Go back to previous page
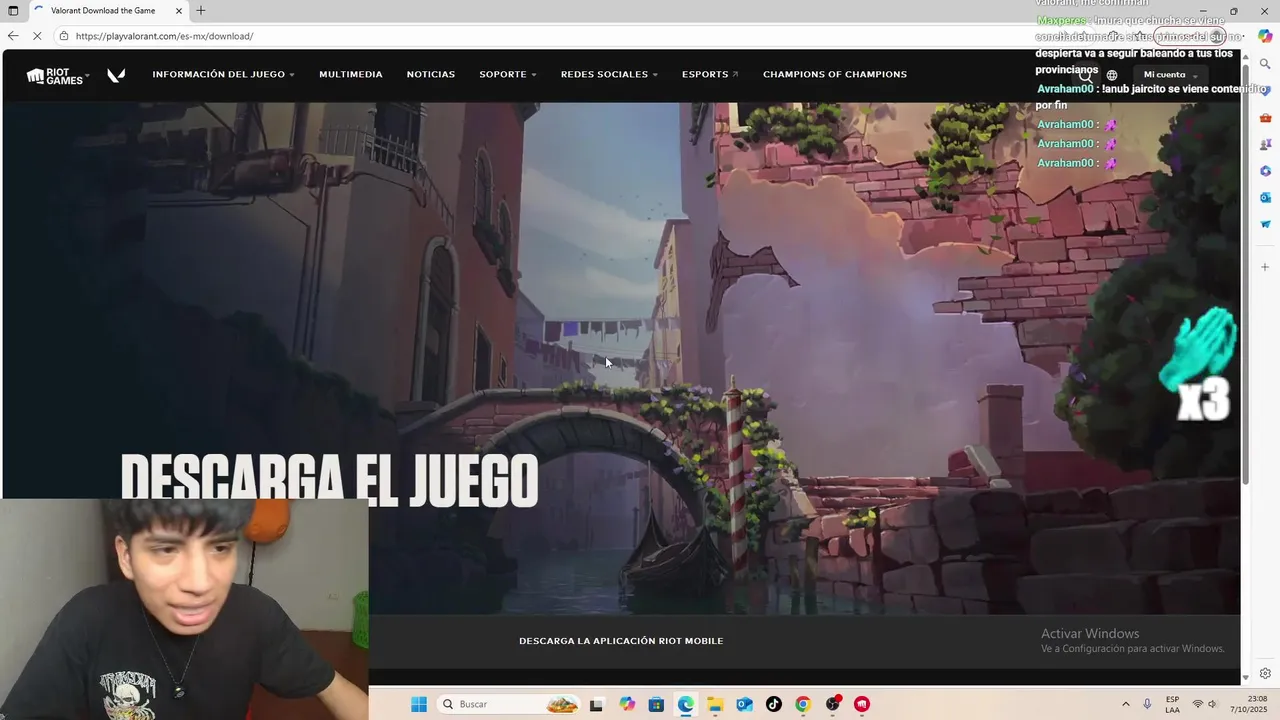 [x=13, y=36]
